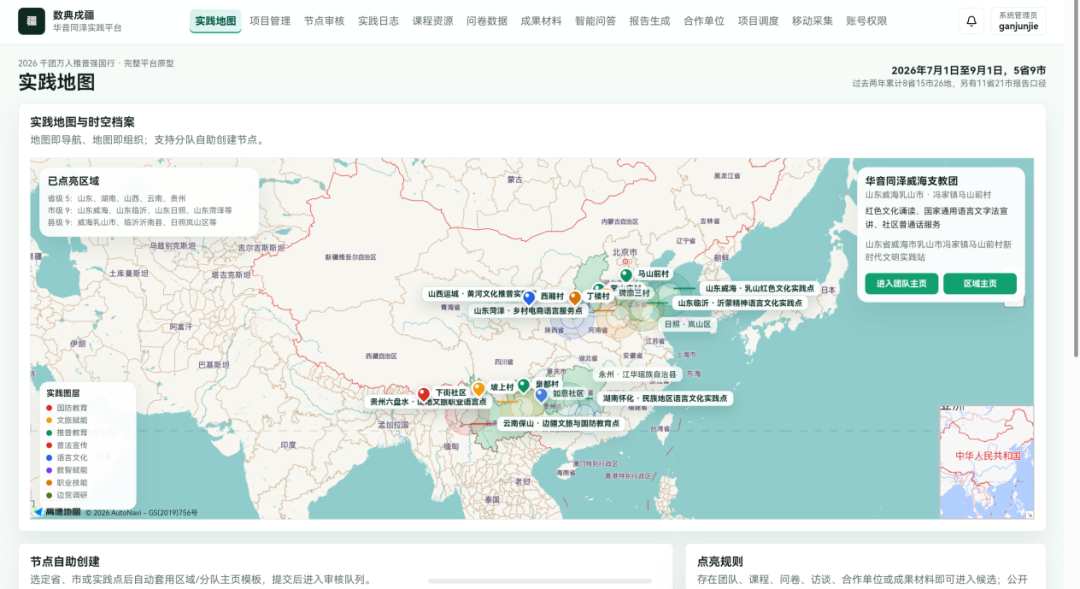This screenshot has height=589, width=1080.
Task: Click the 山东威海 · 乳山红色文化实践点 label
Action: tap(760, 289)
